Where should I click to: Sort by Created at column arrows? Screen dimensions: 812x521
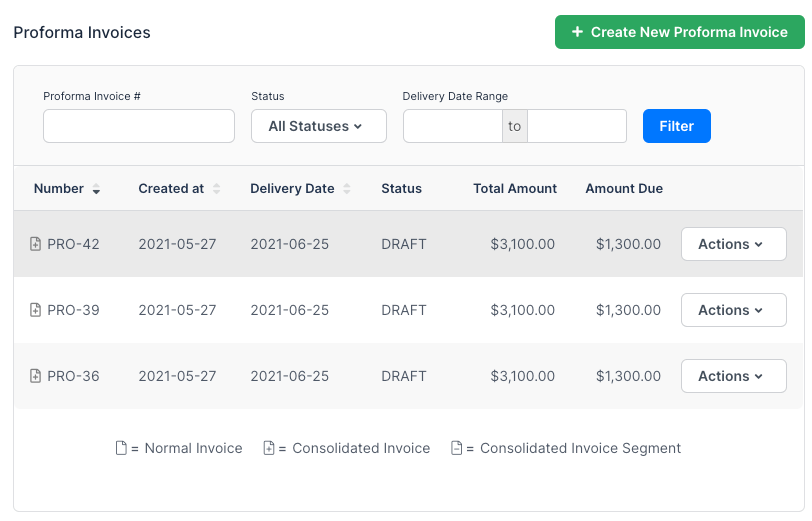tap(216, 189)
